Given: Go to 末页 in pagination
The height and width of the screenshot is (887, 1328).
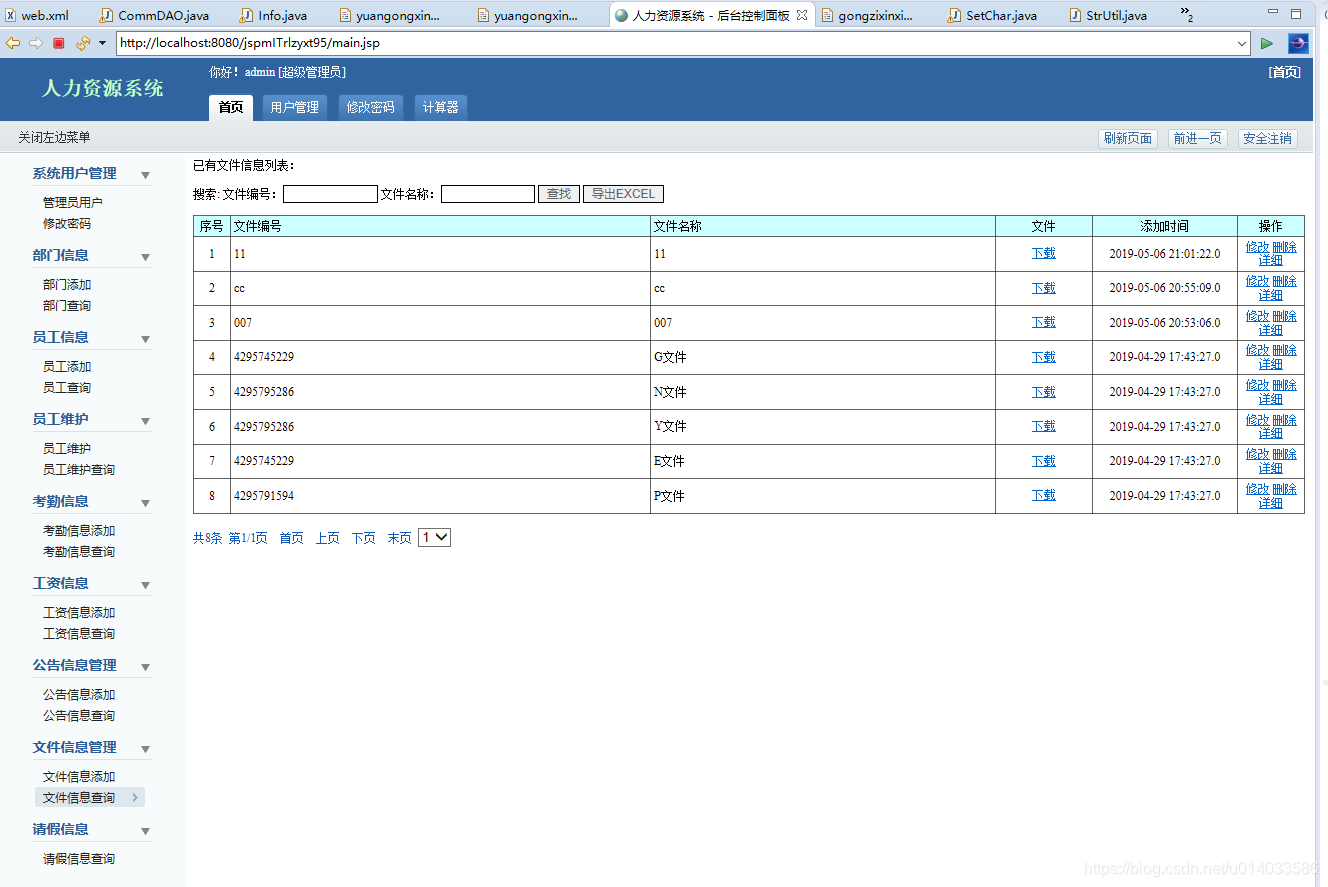Looking at the screenshot, I should coord(399,538).
